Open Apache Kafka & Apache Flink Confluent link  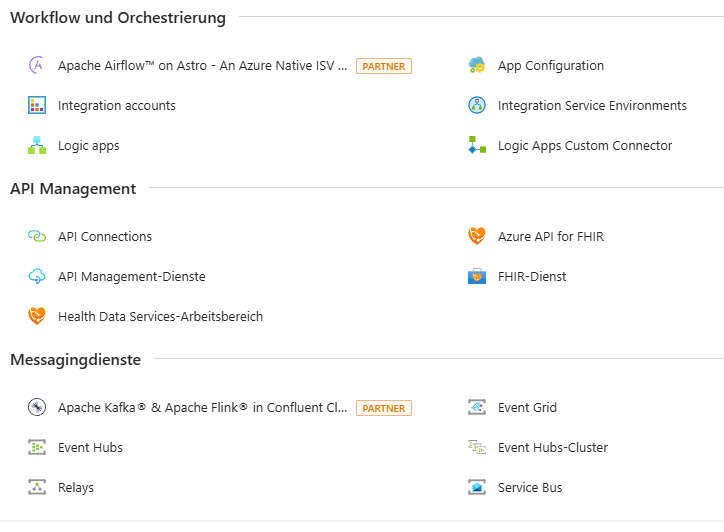(x=203, y=408)
